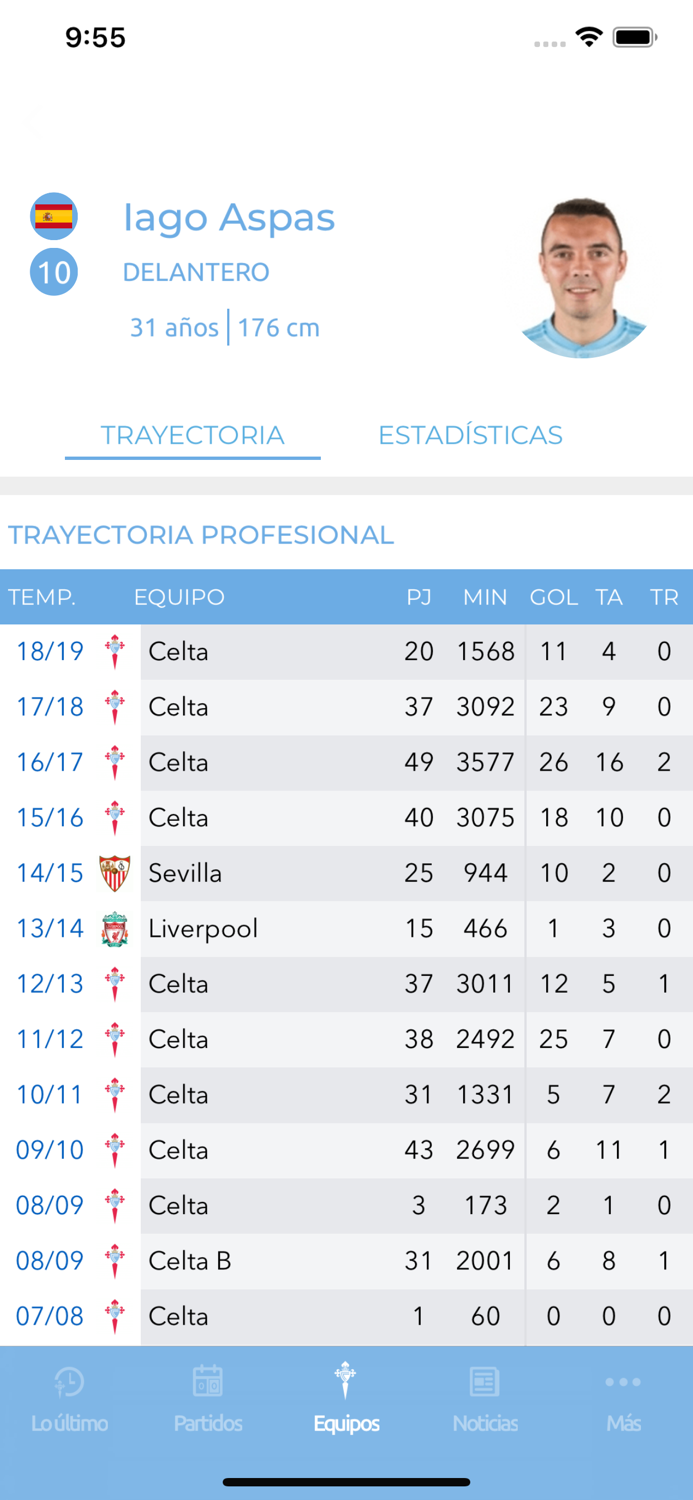Open the Equipos section via Celta crest icon

346,1381
